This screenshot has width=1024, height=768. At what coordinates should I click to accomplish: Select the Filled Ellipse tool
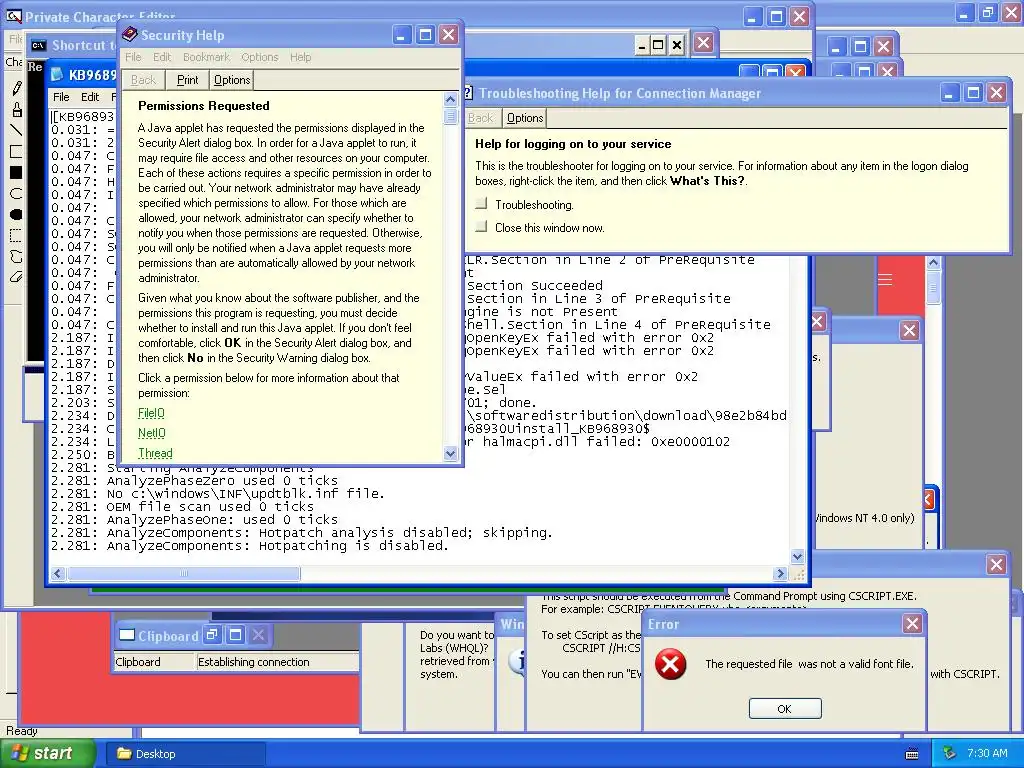click(x=16, y=214)
